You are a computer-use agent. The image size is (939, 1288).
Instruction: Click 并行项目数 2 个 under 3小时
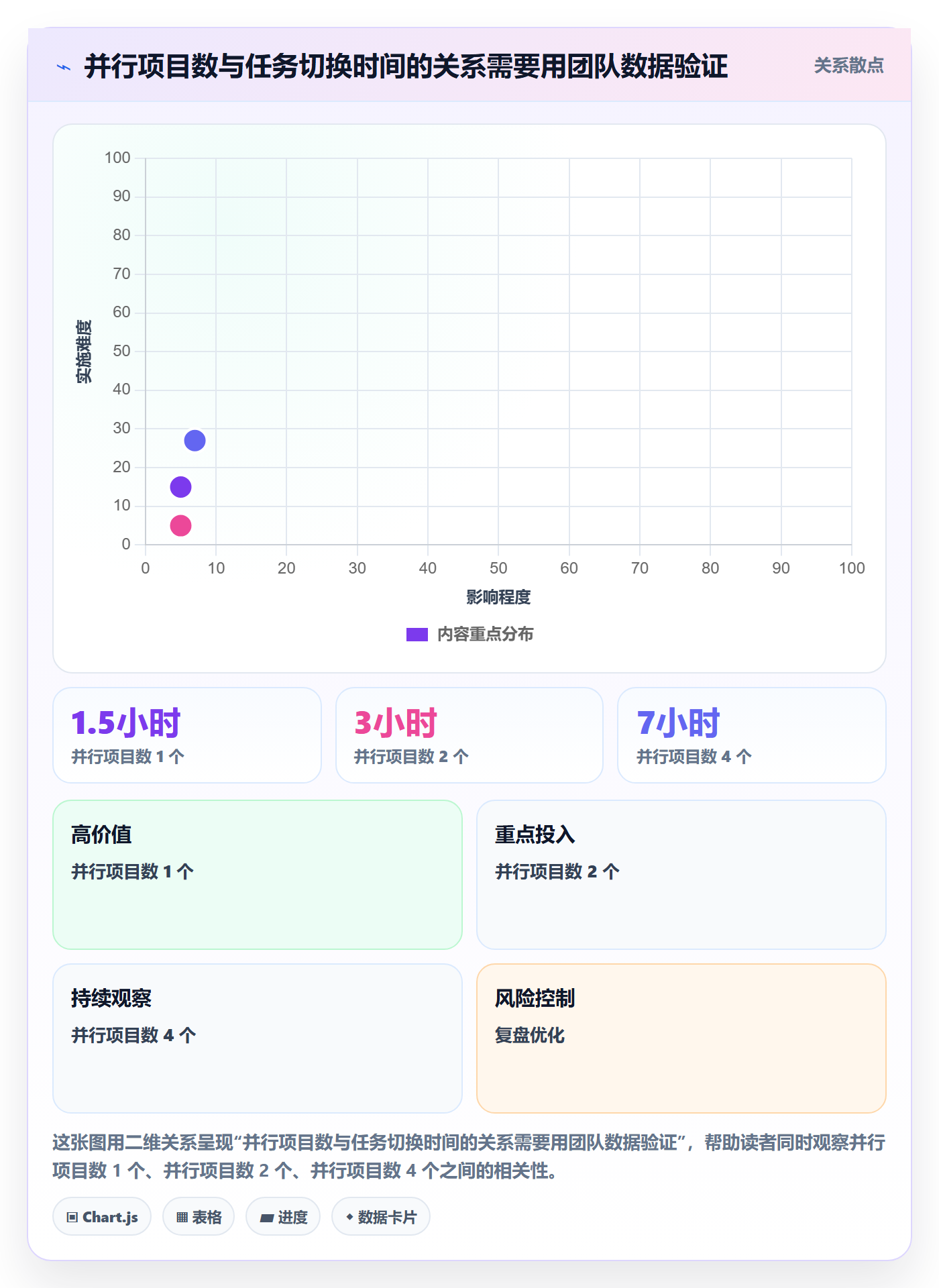tap(411, 757)
